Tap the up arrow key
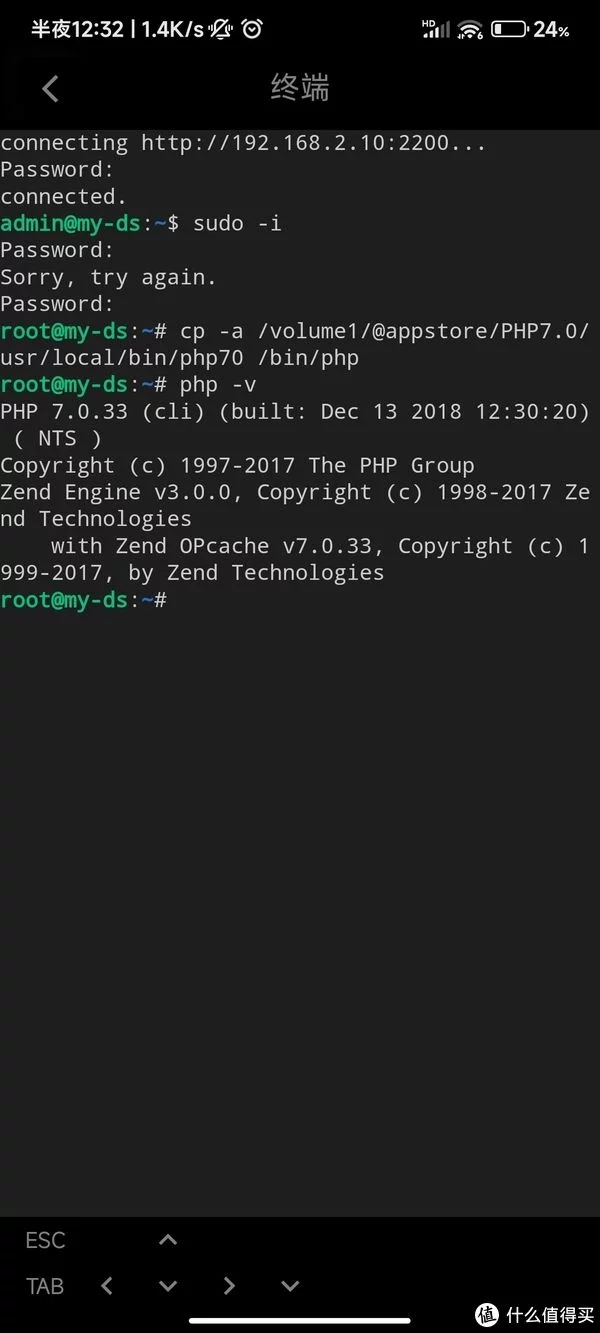600x1333 pixels. (x=168, y=1240)
